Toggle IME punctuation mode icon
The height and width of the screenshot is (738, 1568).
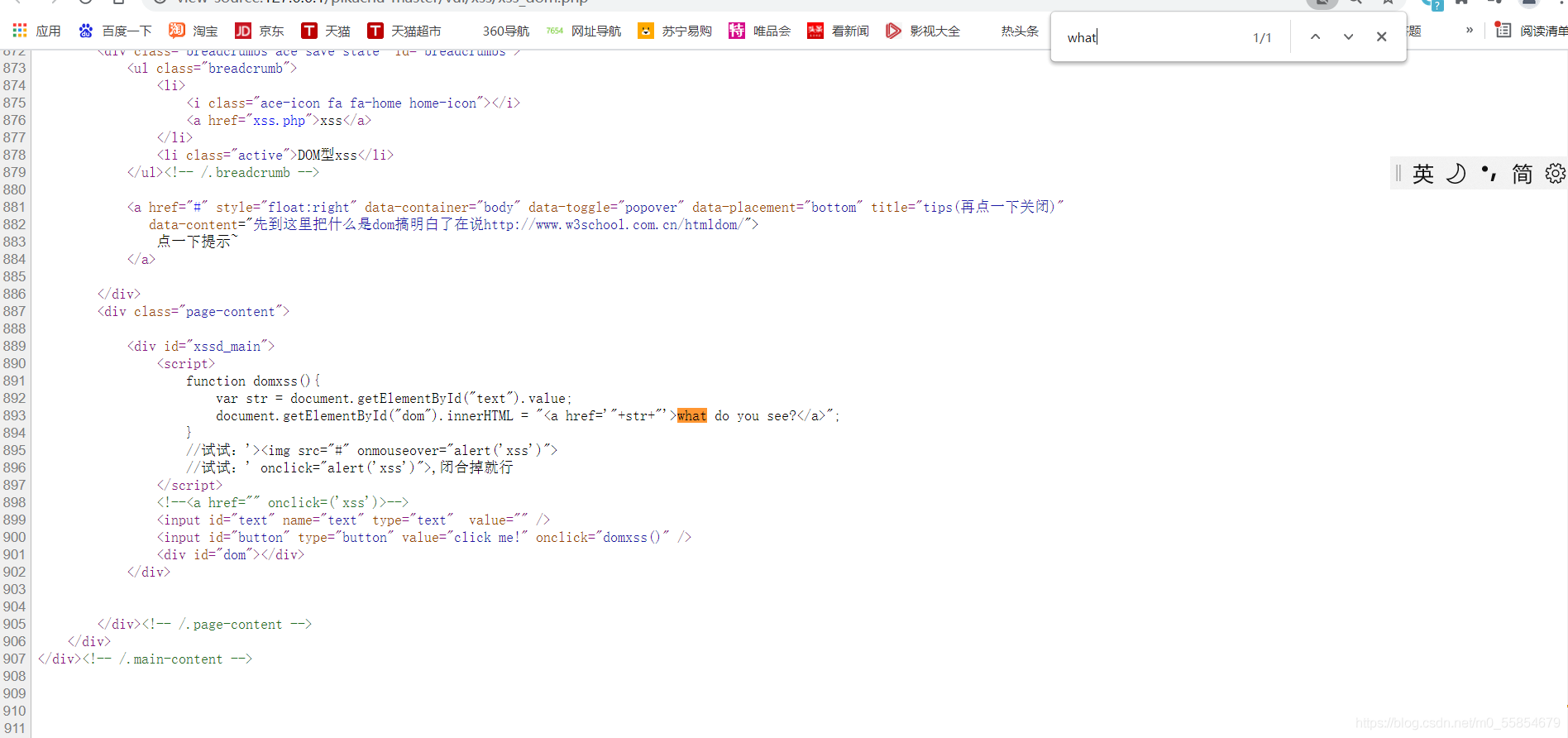tap(1489, 173)
